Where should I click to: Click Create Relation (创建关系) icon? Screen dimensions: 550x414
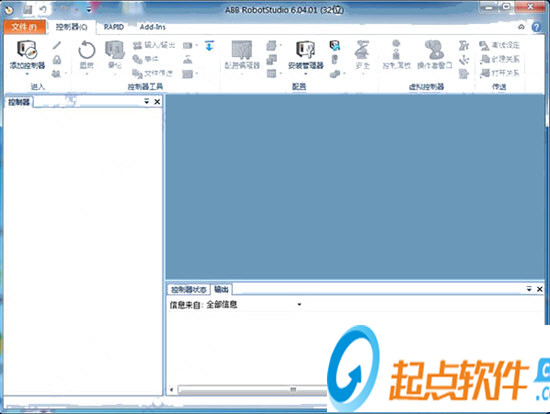(500, 59)
